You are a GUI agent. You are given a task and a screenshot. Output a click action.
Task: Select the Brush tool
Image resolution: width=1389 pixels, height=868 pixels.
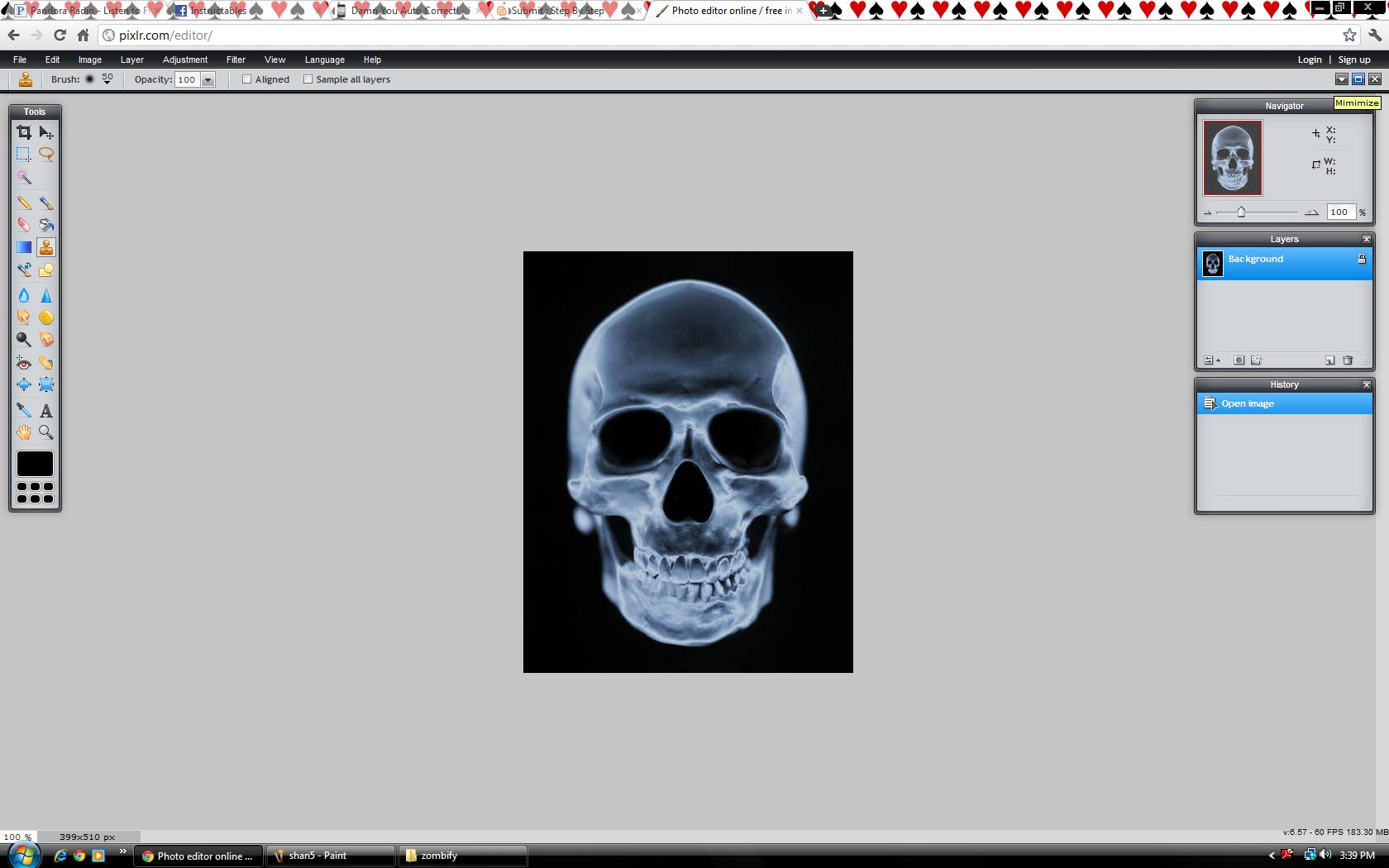(x=46, y=203)
